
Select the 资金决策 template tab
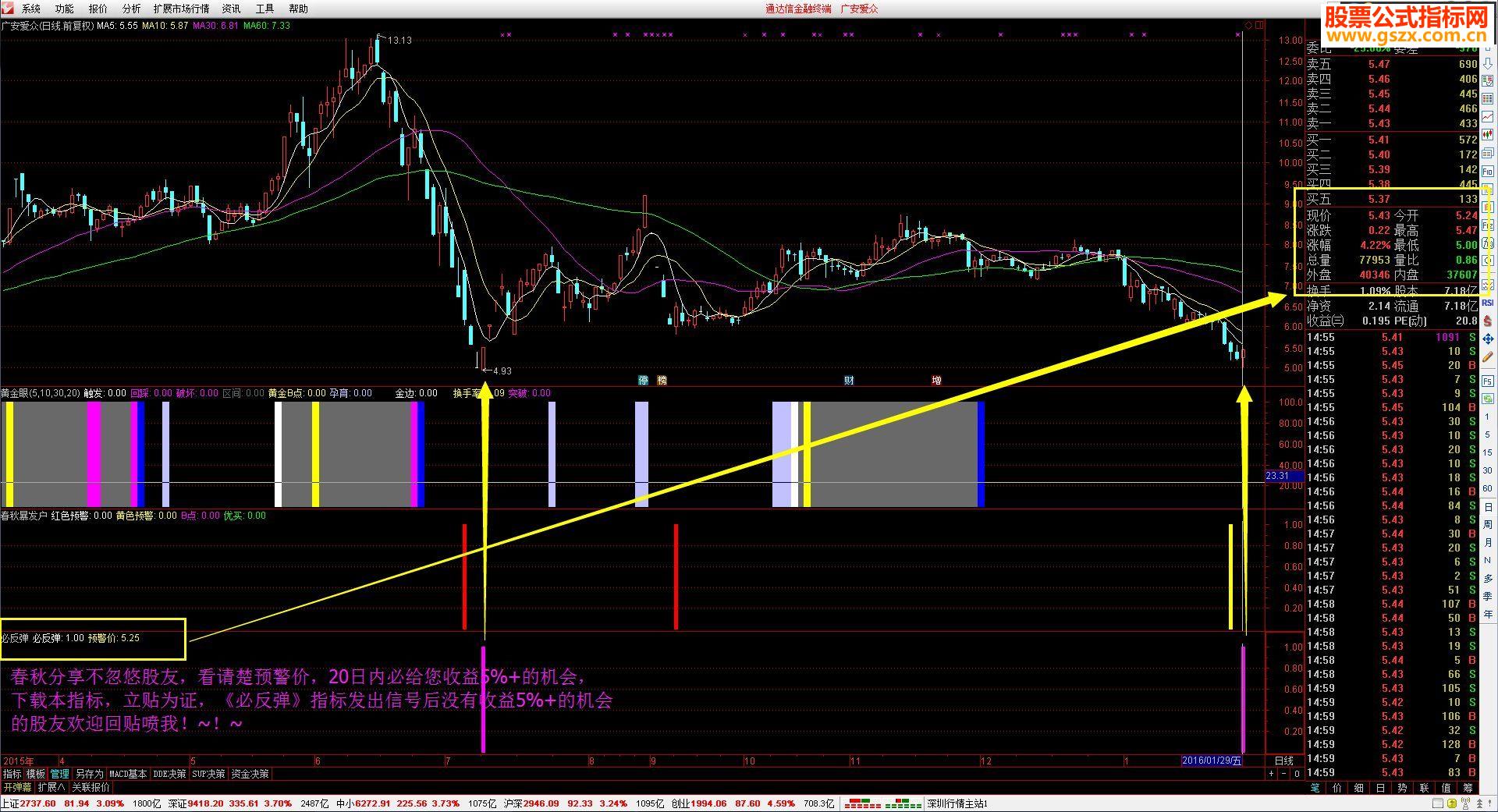click(250, 774)
